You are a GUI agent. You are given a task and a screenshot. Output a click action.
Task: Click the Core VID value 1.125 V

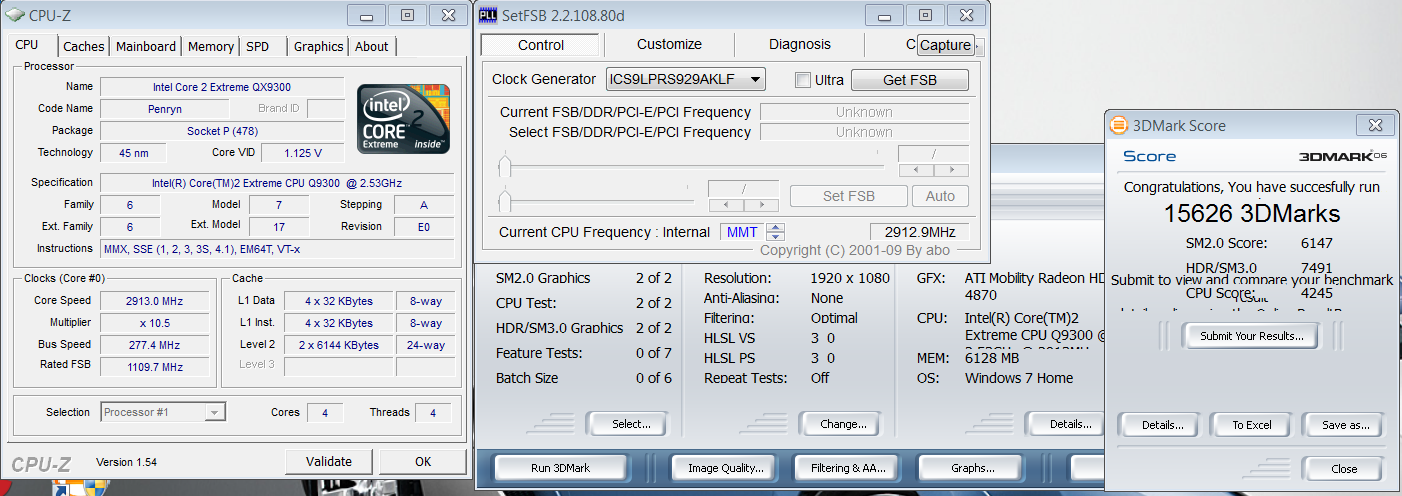tap(303, 153)
